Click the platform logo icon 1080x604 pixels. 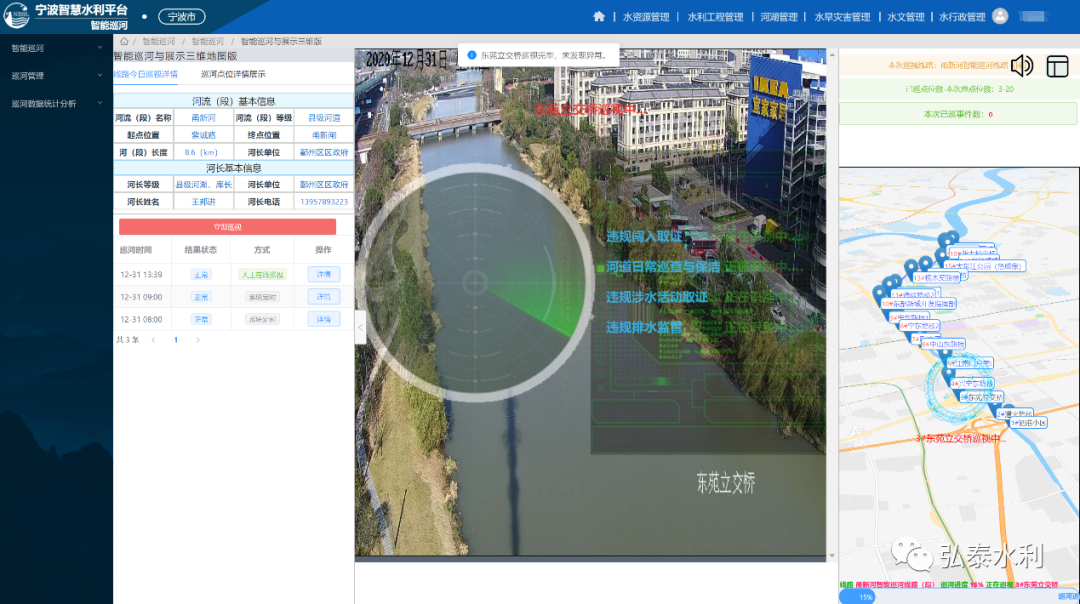click(x=17, y=15)
